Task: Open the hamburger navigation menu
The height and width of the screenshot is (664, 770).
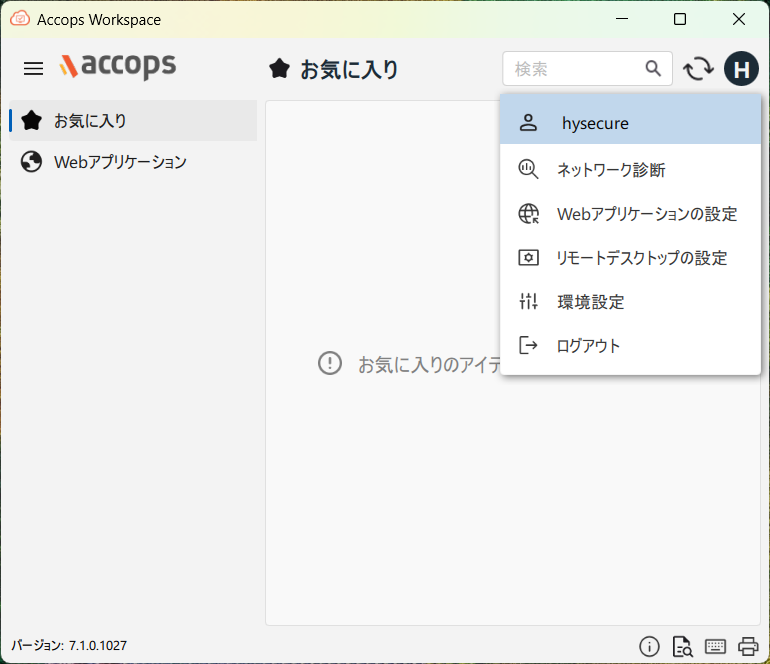Action: [33, 68]
